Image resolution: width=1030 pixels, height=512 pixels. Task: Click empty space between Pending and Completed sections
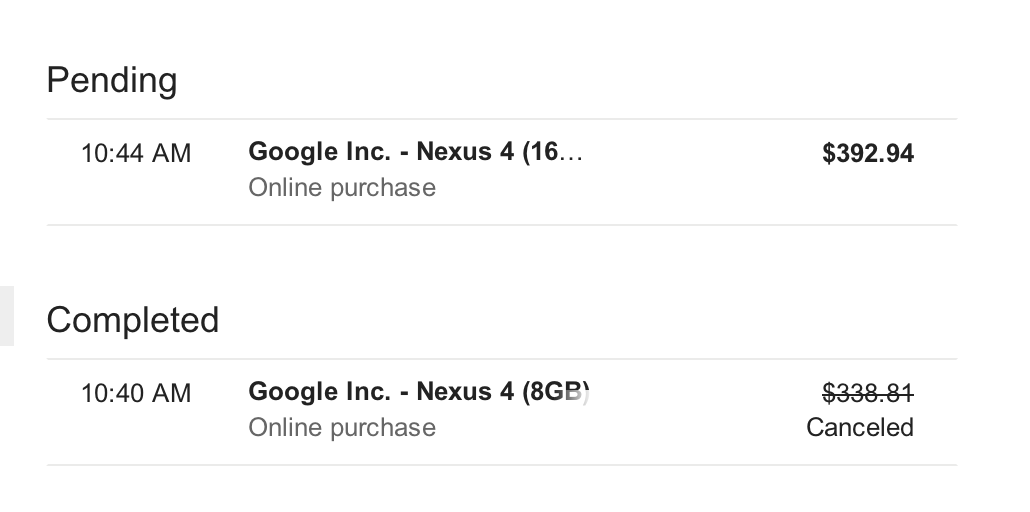coord(500,260)
